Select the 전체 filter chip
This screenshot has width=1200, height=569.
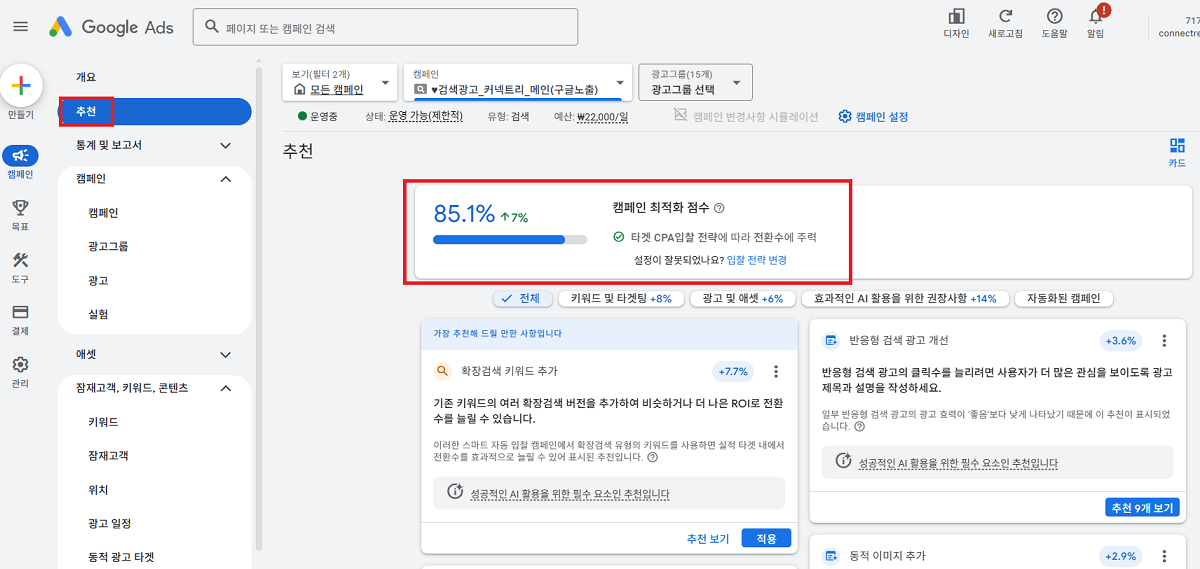pyautogui.click(x=522, y=298)
